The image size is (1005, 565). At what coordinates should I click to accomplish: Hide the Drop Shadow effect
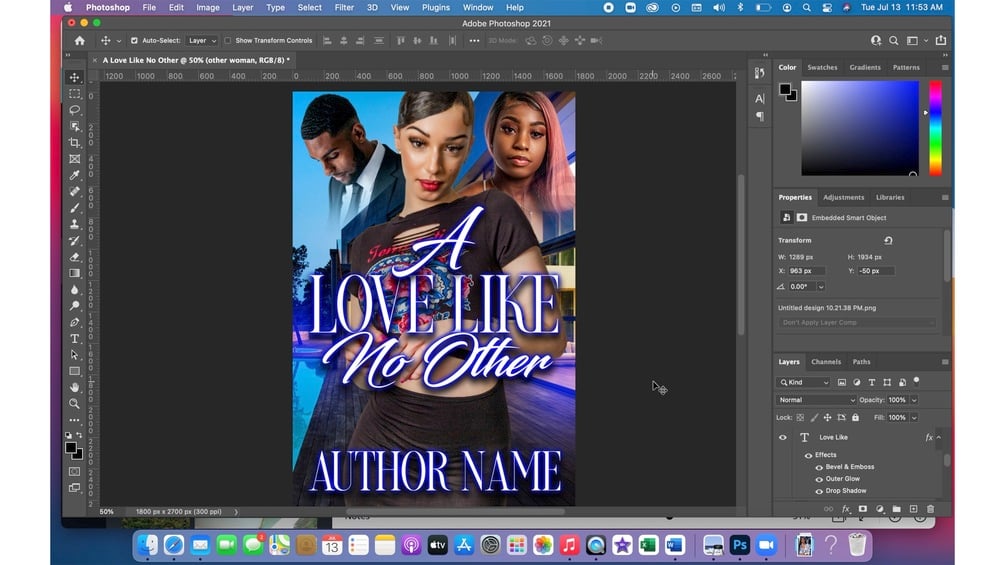[818, 491]
